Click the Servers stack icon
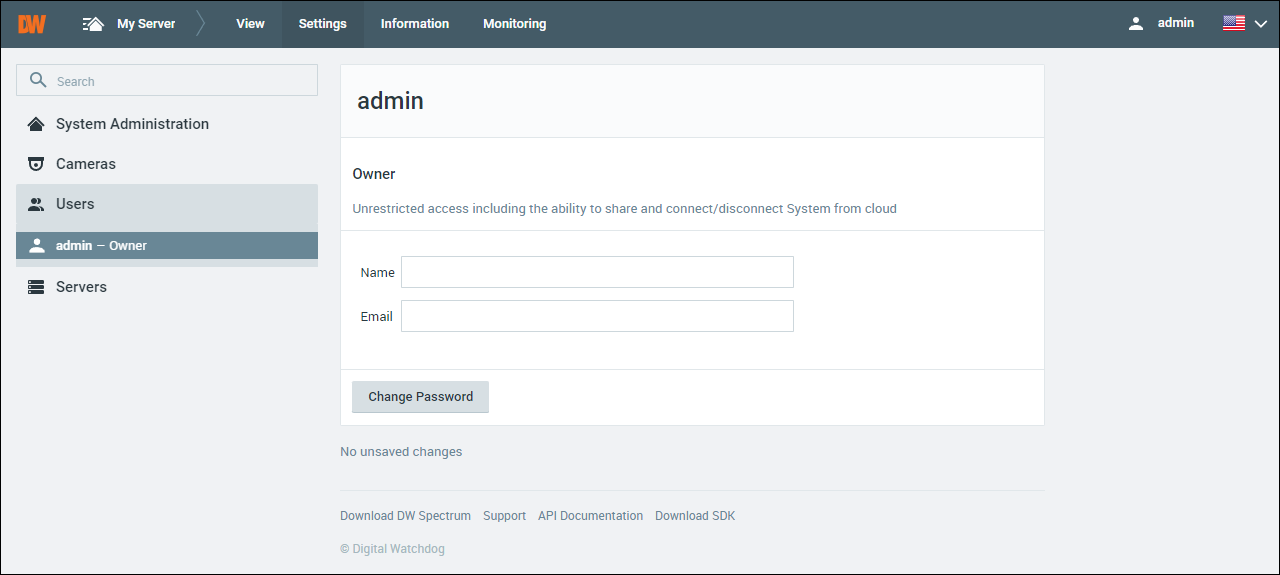The width and height of the screenshot is (1280, 575). pyautogui.click(x=36, y=287)
